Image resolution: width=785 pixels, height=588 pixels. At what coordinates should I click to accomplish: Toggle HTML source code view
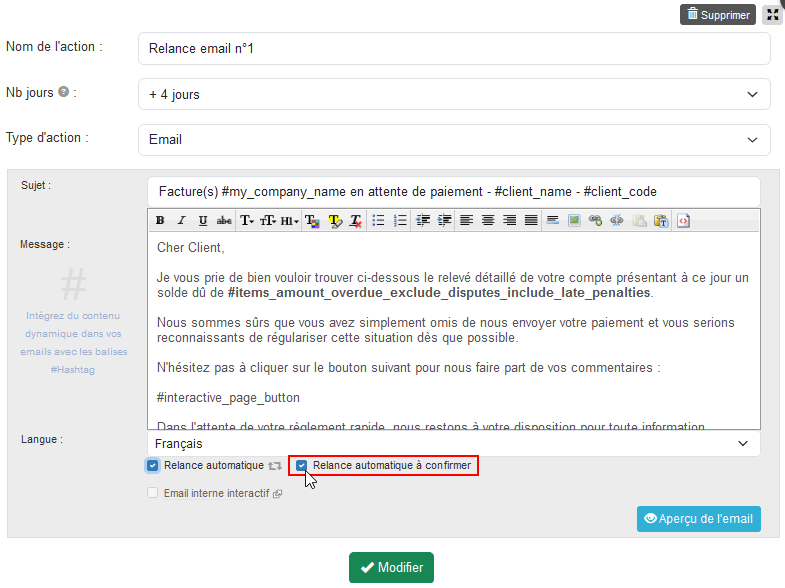[x=683, y=220]
